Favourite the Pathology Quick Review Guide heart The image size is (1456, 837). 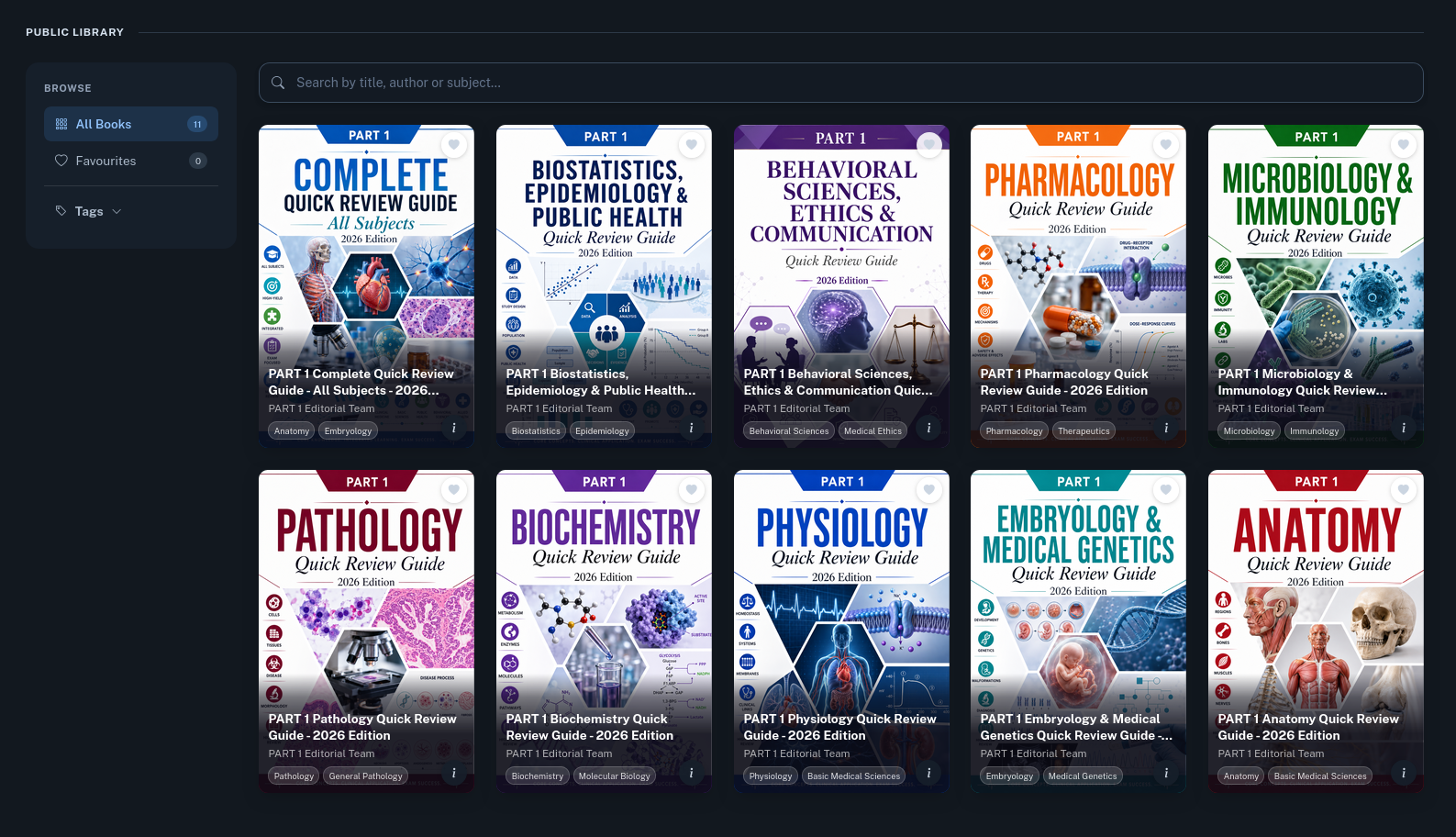454,490
